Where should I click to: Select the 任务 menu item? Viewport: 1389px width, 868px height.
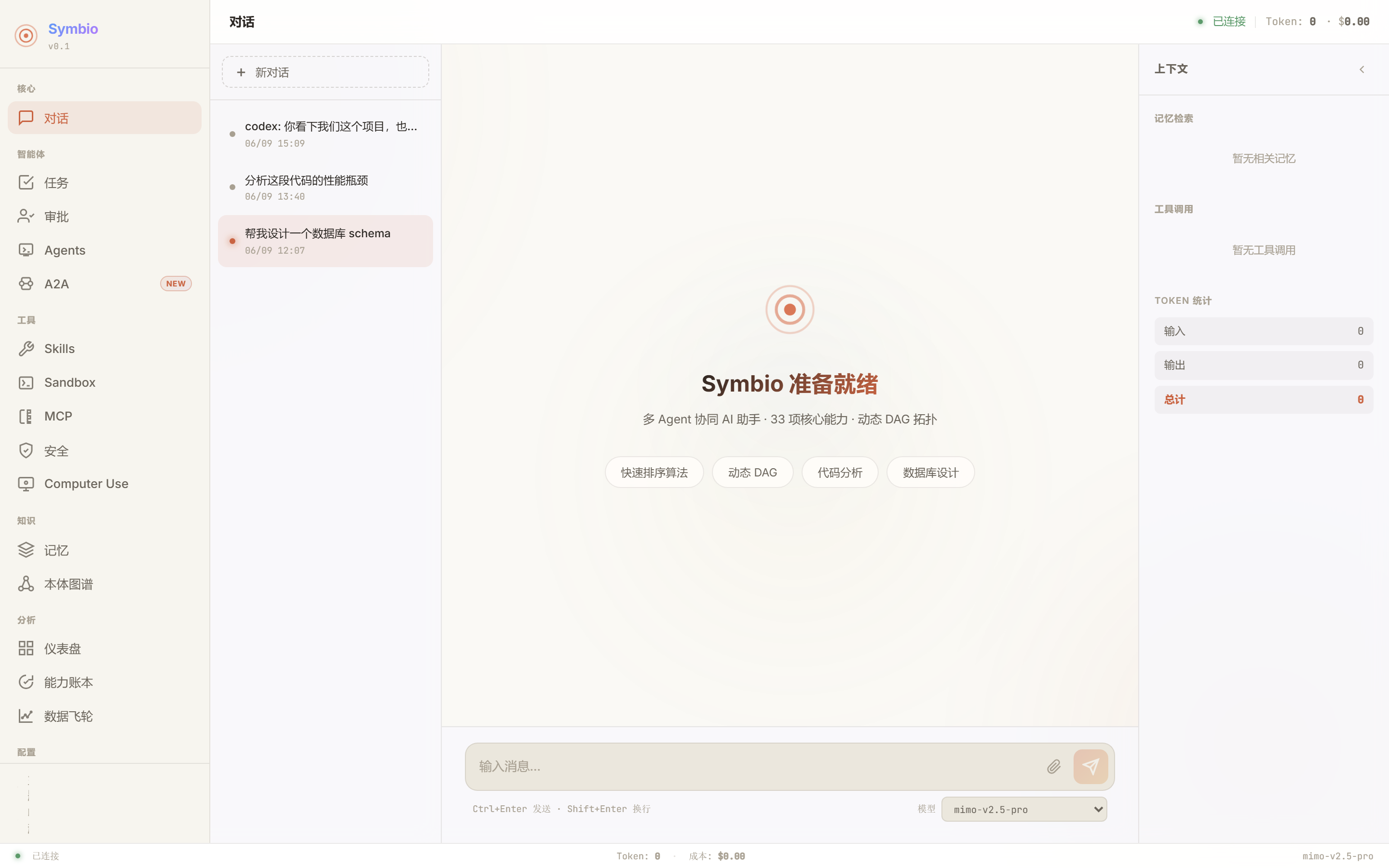click(105, 183)
